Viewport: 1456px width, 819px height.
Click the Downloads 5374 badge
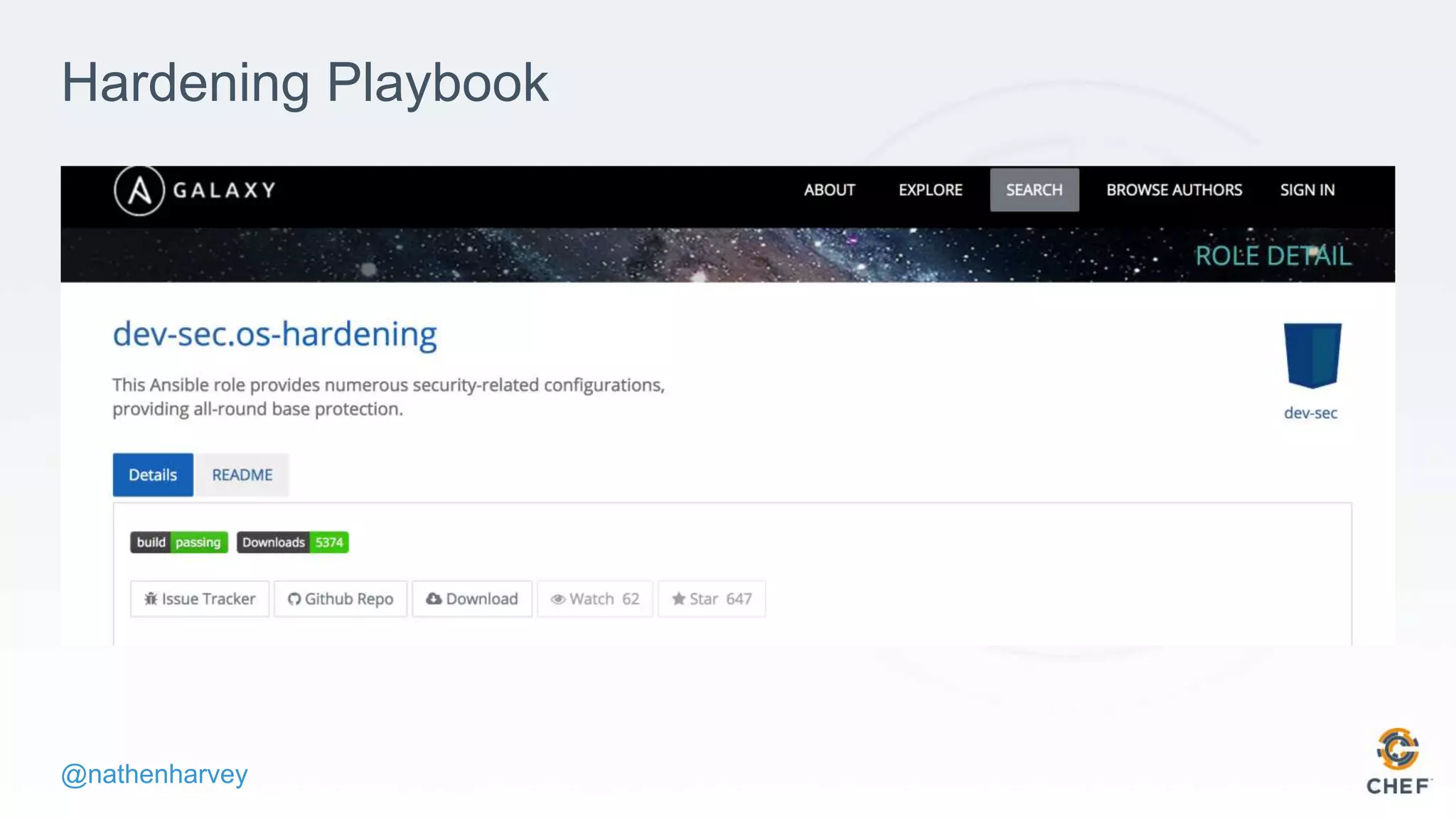[293, 542]
